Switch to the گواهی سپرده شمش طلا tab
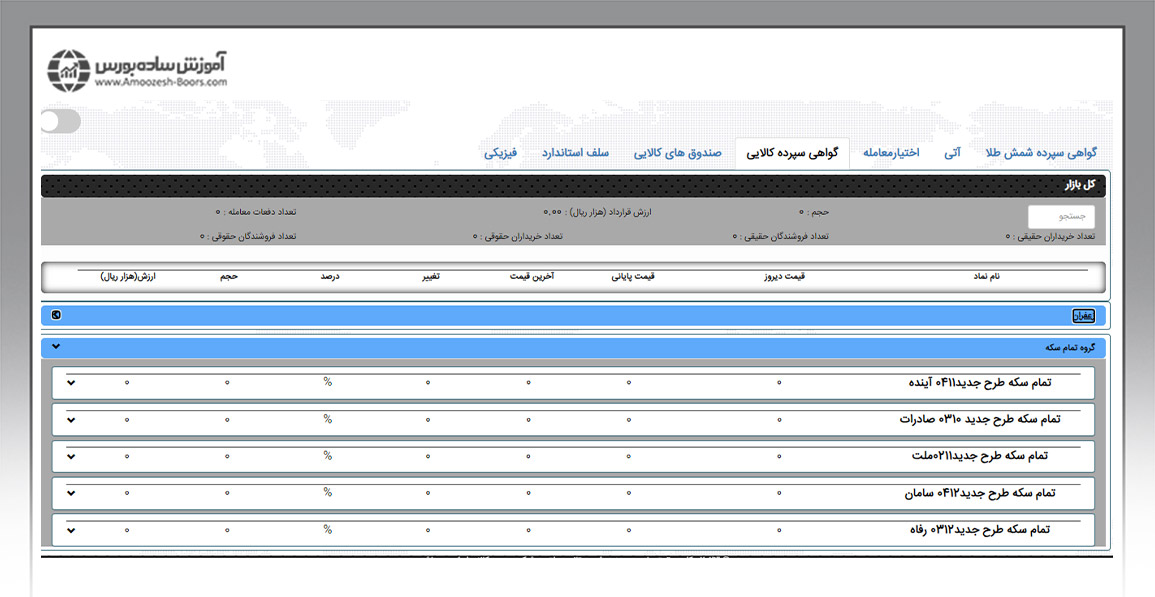Viewport: 1155px width, 597px height. click(x=1041, y=153)
